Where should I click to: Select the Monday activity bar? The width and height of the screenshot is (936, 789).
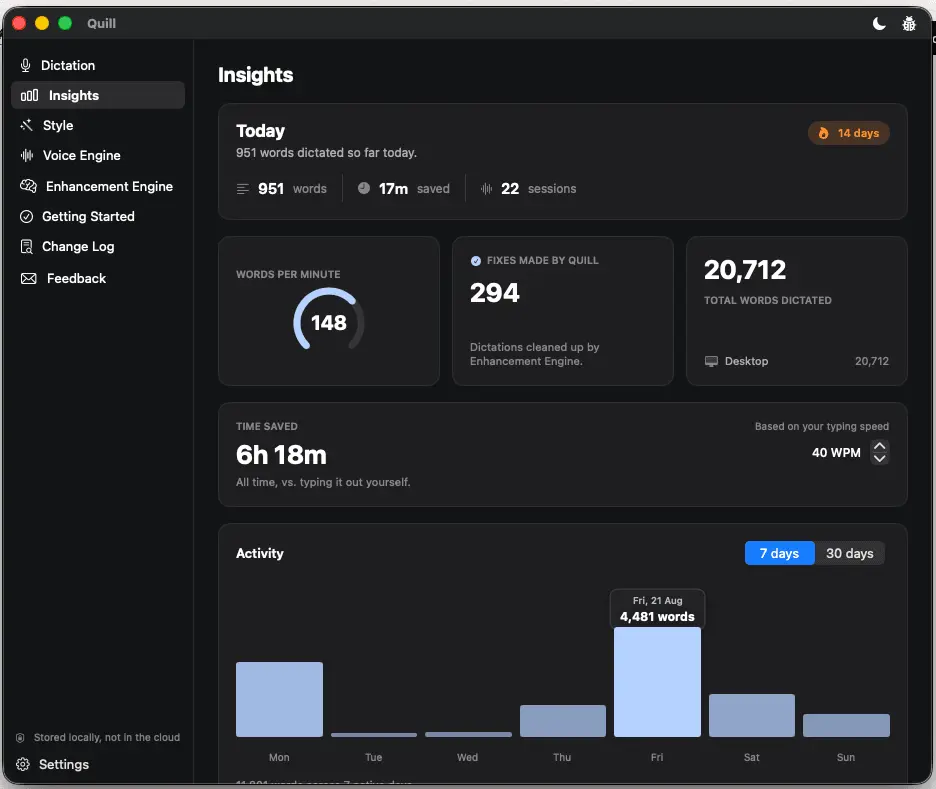(279, 699)
